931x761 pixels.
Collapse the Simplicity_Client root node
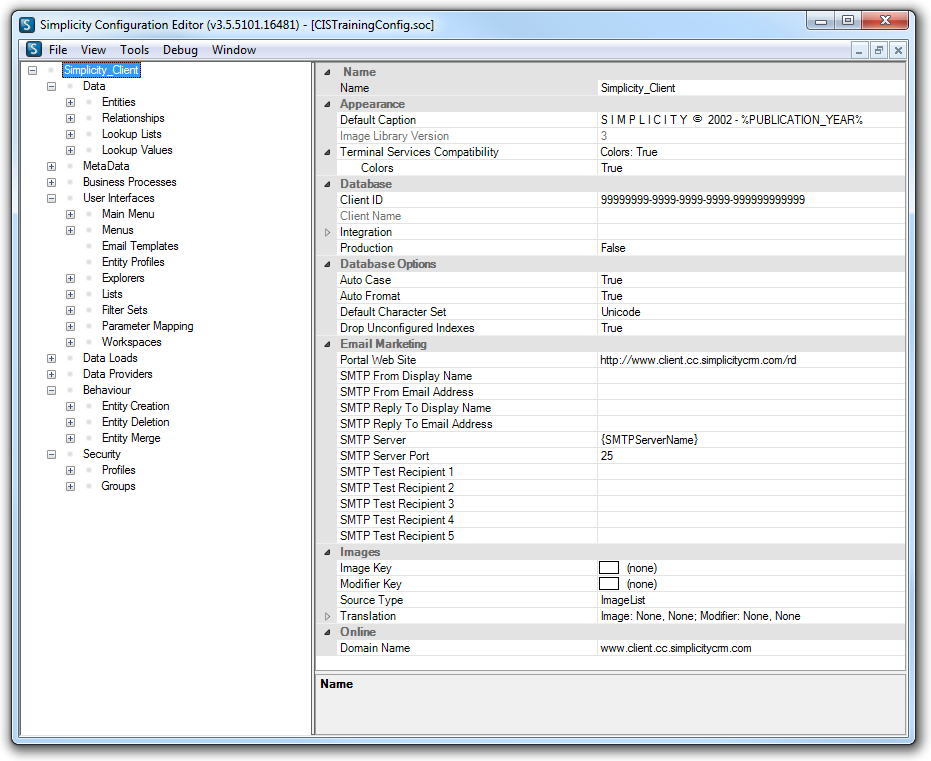click(x=33, y=70)
